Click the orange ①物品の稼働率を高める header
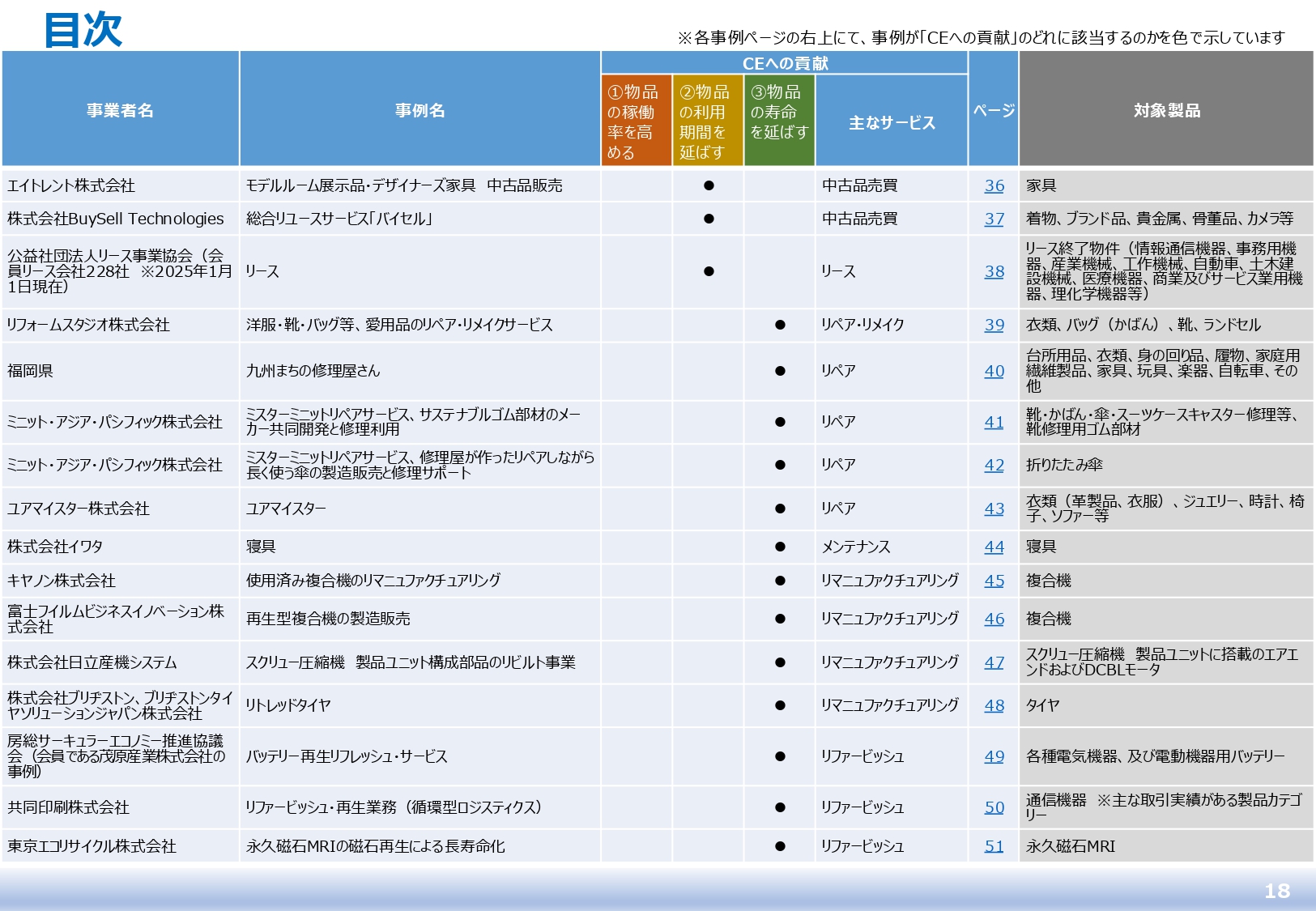1316x911 pixels. point(636,121)
